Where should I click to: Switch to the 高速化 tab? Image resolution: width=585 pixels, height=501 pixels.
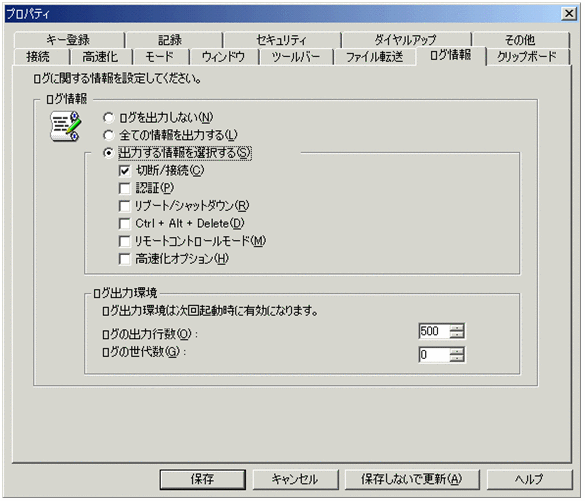[x=101, y=57]
